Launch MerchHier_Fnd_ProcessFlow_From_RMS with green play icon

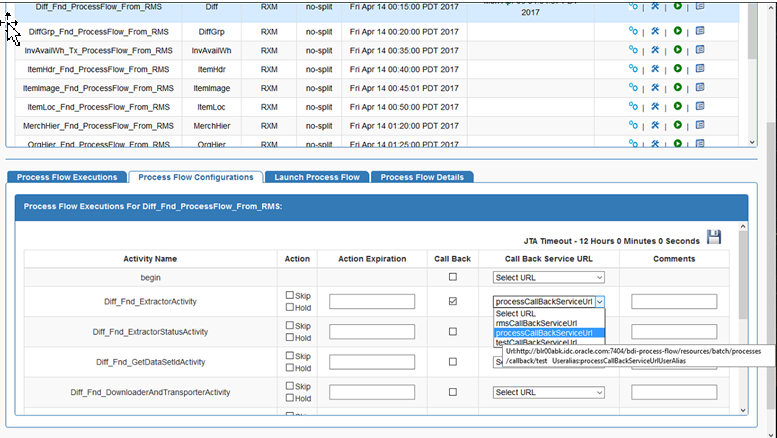tap(677, 125)
